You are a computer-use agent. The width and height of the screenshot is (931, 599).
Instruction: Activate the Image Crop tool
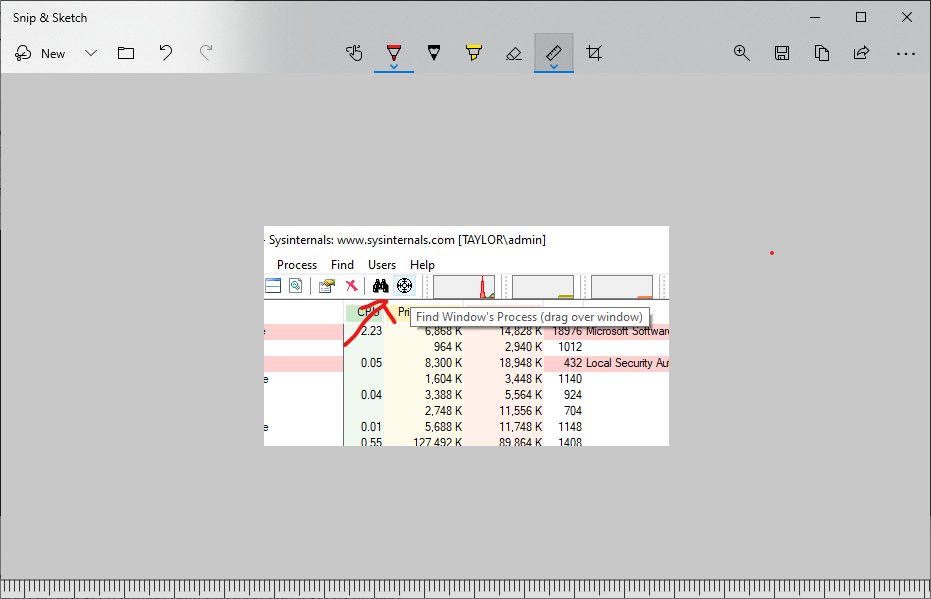[594, 53]
